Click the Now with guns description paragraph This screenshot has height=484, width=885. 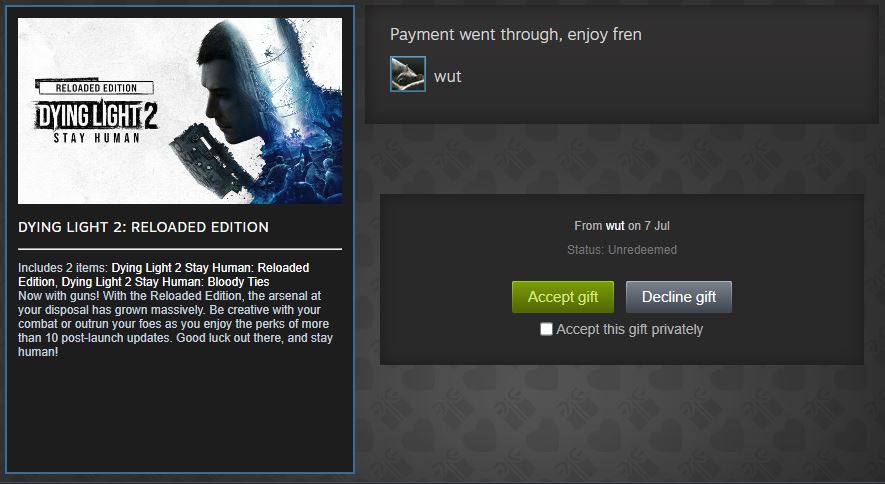pyautogui.click(x=176, y=324)
